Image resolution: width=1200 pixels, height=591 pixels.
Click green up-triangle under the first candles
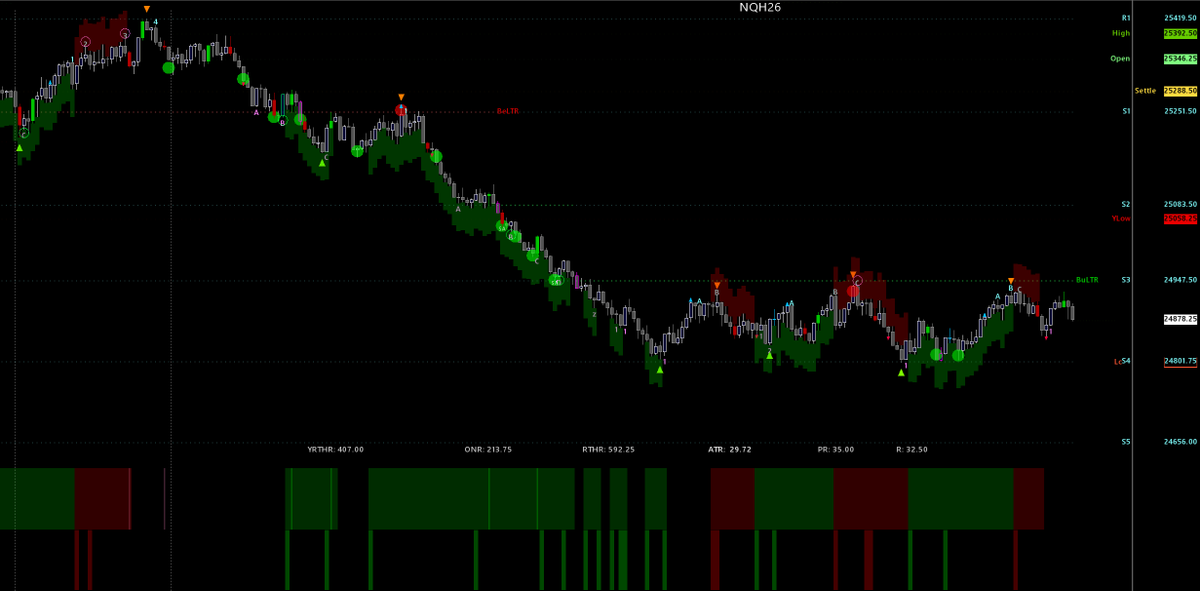(x=19, y=147)
